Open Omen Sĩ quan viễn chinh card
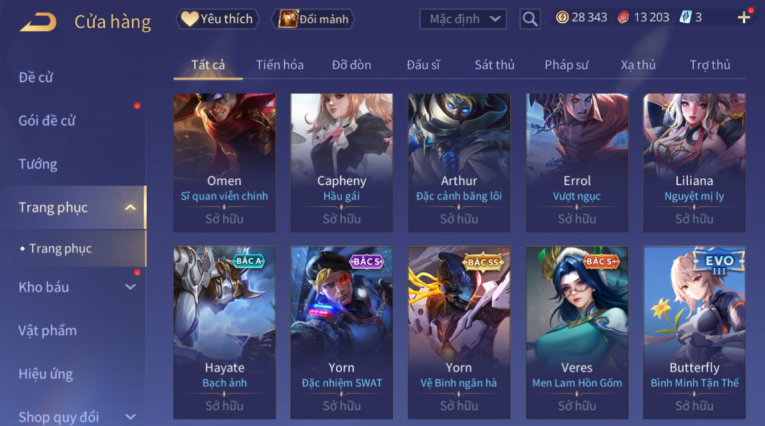 pyautogui.click(x=224, y=162)
